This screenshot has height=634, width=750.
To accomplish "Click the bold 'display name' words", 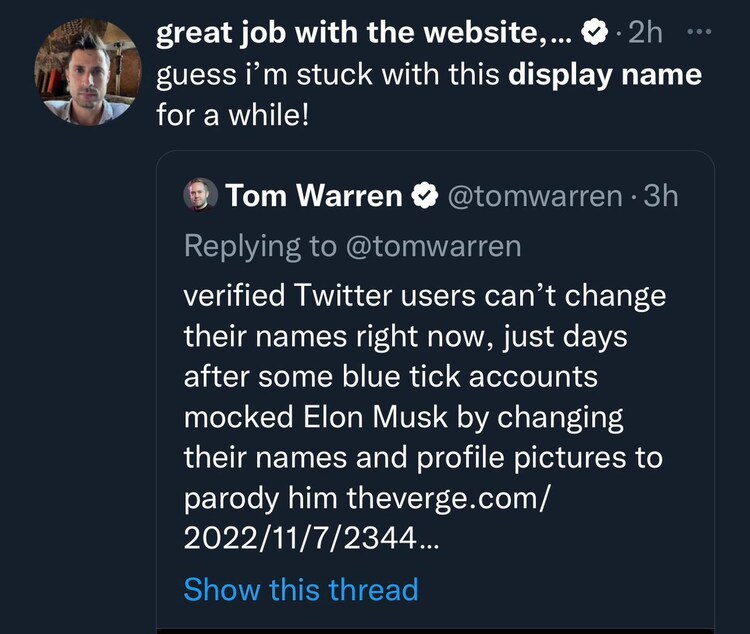I will pos(605,75).
